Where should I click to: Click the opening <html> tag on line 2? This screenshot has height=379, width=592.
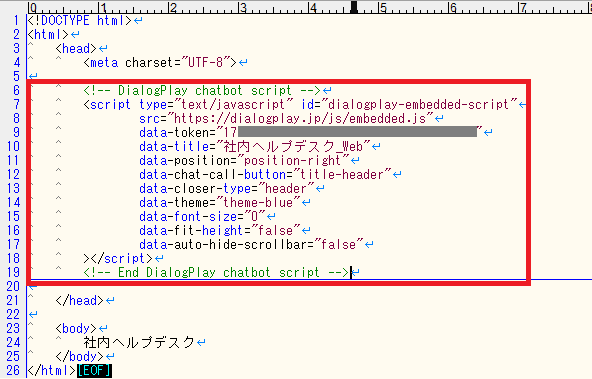[x=48, y=34]
